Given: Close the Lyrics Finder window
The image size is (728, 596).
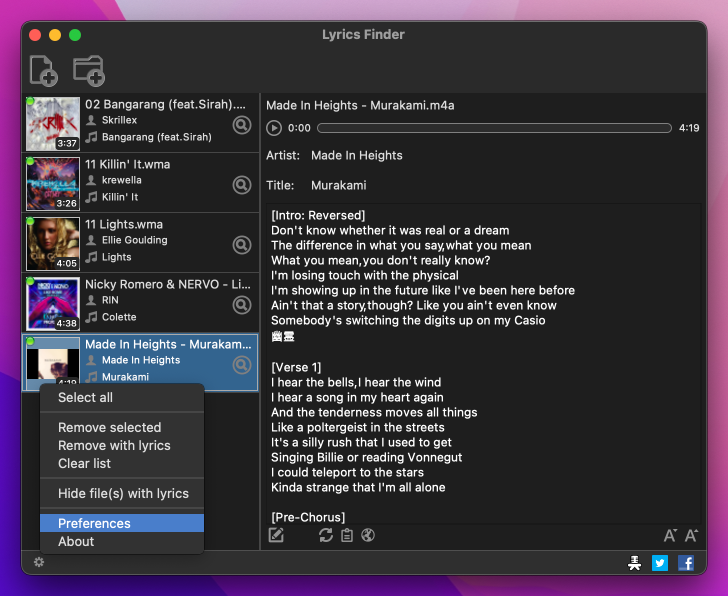Looking at the screenshot, I should pyautogui.click(x=35, y=35).
